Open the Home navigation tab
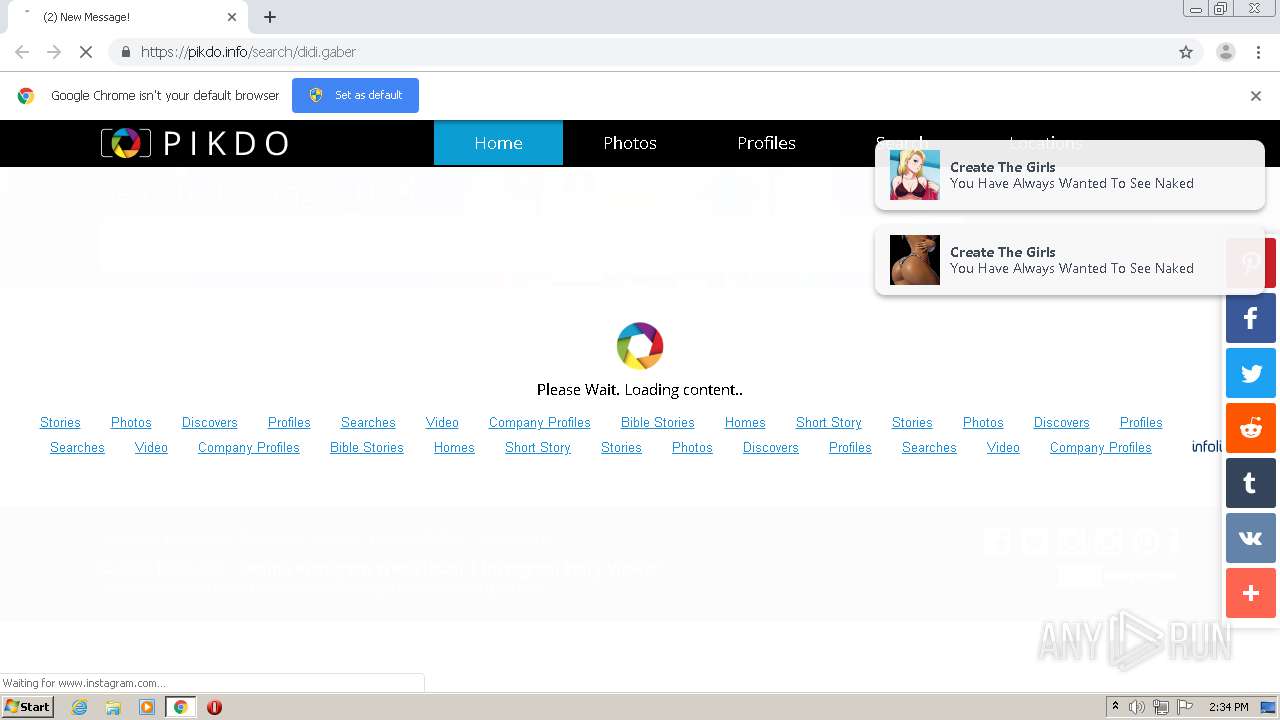1280x720 pixels. click(x=498, y=143)
